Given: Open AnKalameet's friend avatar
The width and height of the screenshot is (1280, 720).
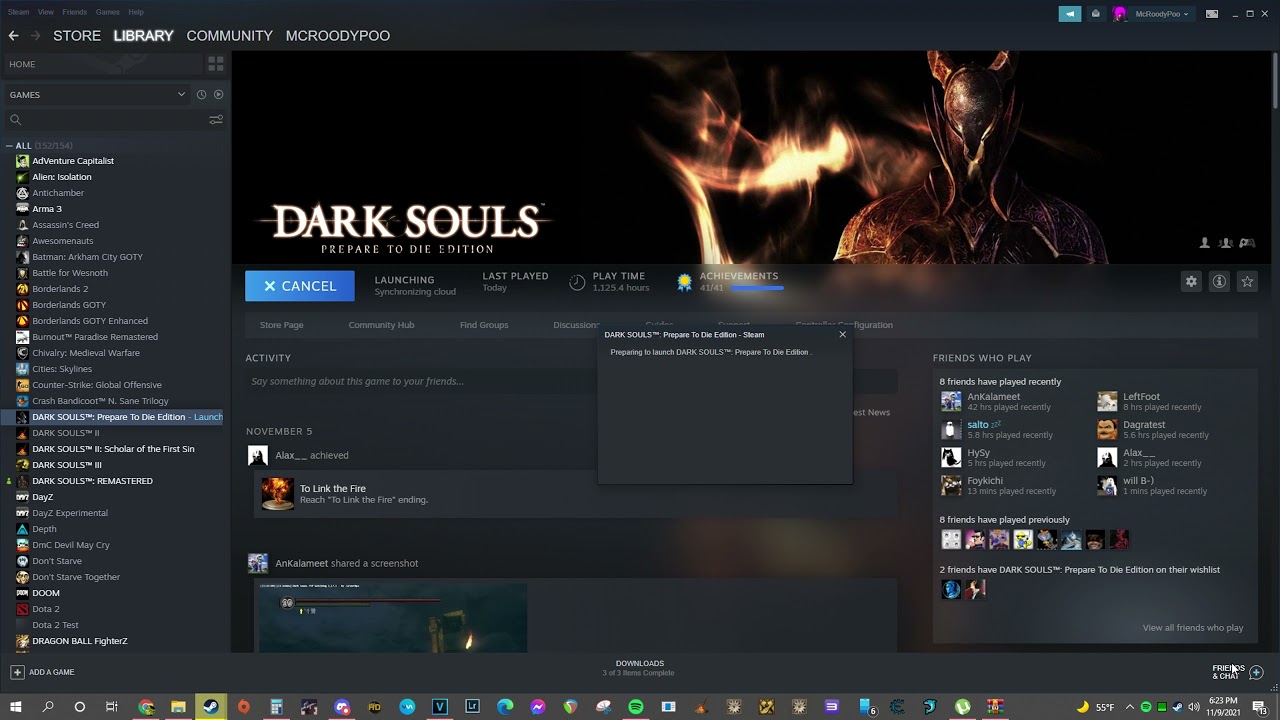Looking at the screenshot, I should click(951, 402).
